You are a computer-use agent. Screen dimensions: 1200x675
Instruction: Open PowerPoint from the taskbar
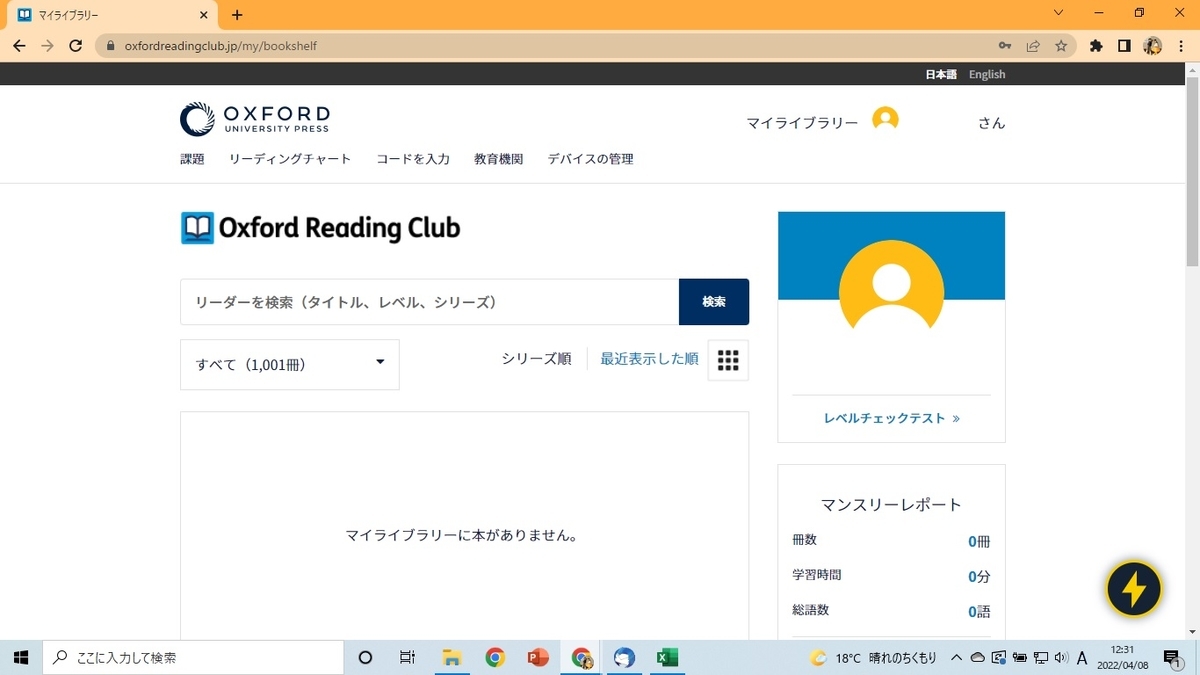(x=538, y=657)
